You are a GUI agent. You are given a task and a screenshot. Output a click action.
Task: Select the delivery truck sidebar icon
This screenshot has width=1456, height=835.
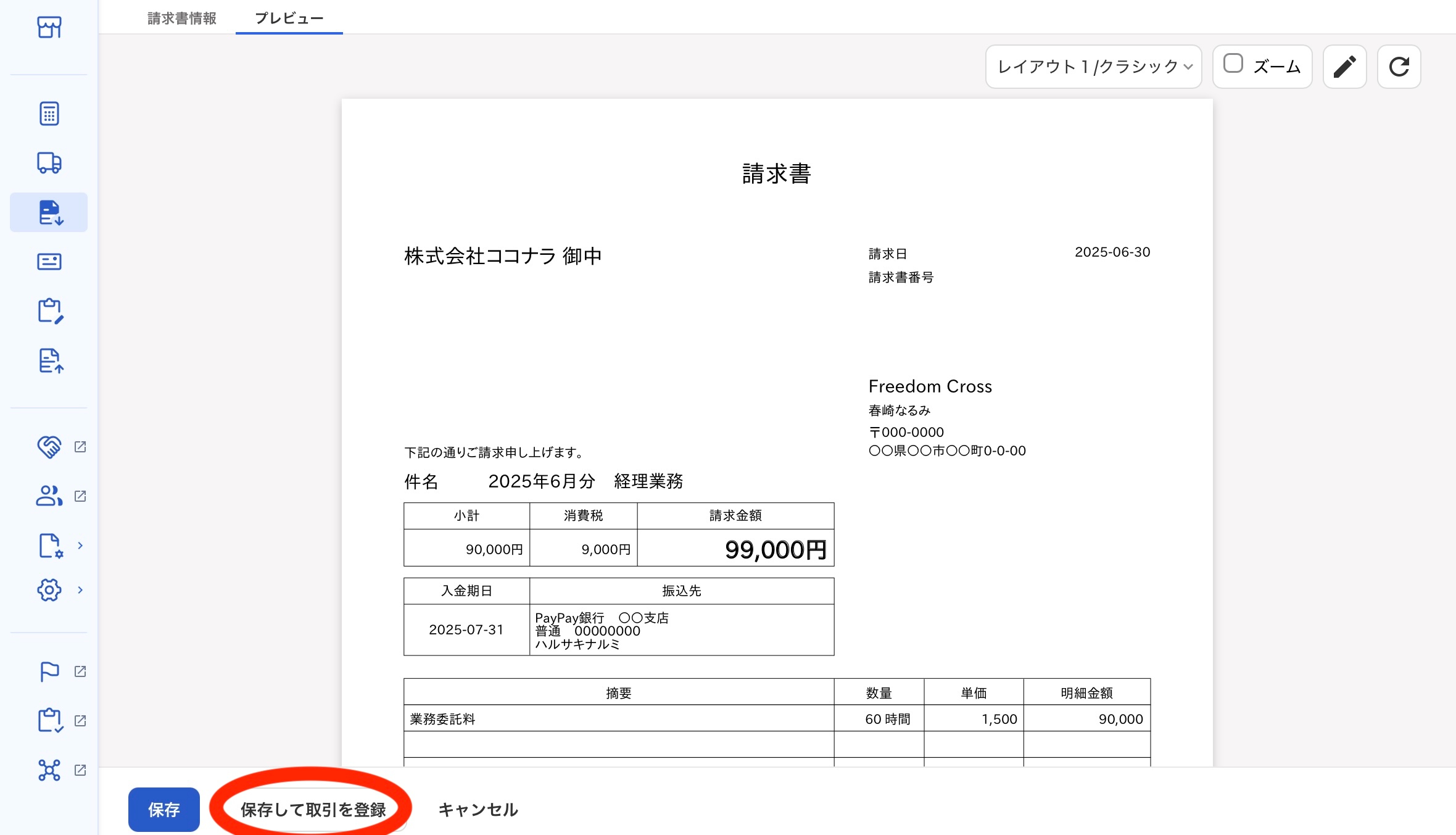click(x=49, y=163)
